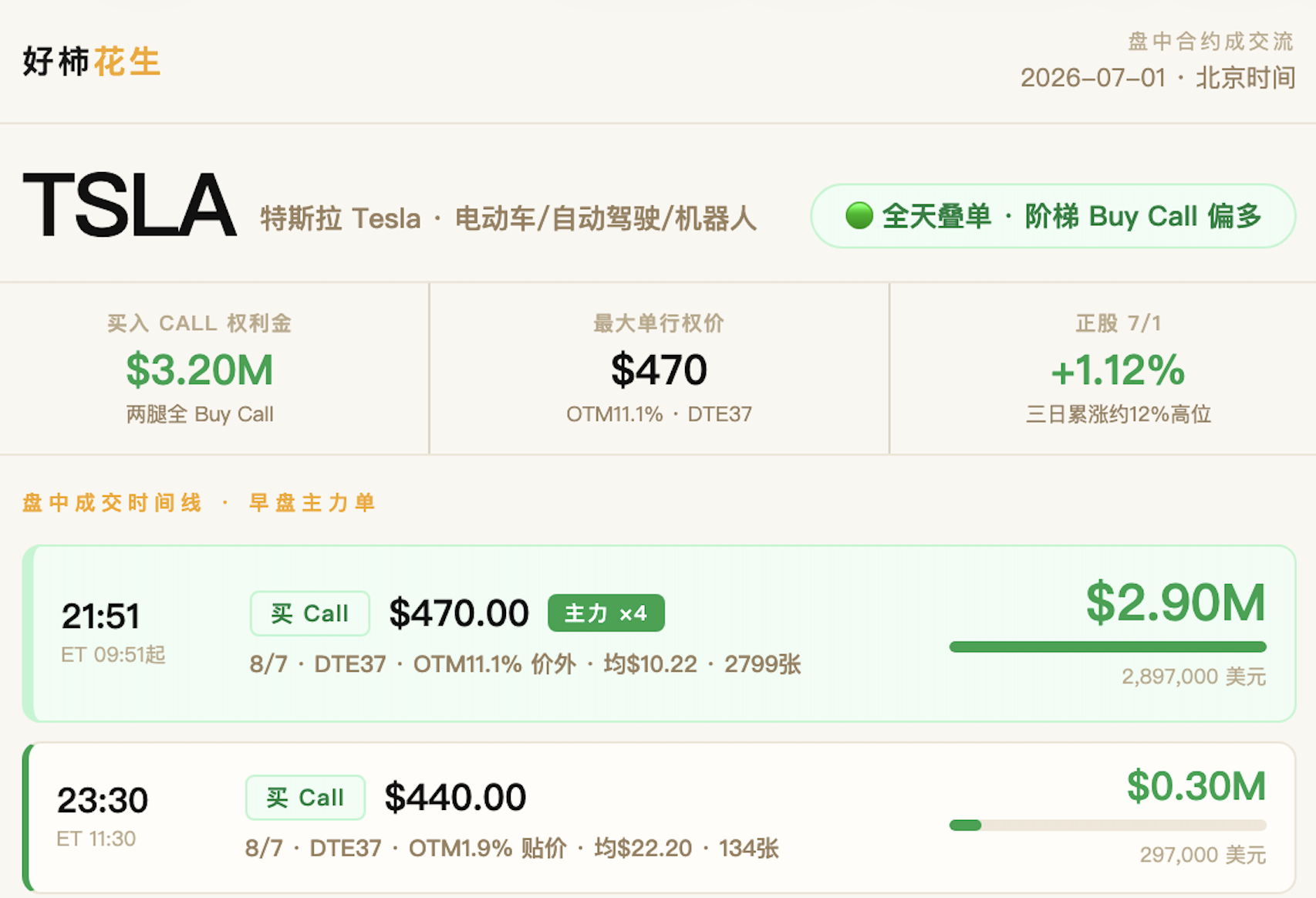Click the $2.90M trade amount
The height and width of the screenshot is (898, 1316).
(1176, 602)
